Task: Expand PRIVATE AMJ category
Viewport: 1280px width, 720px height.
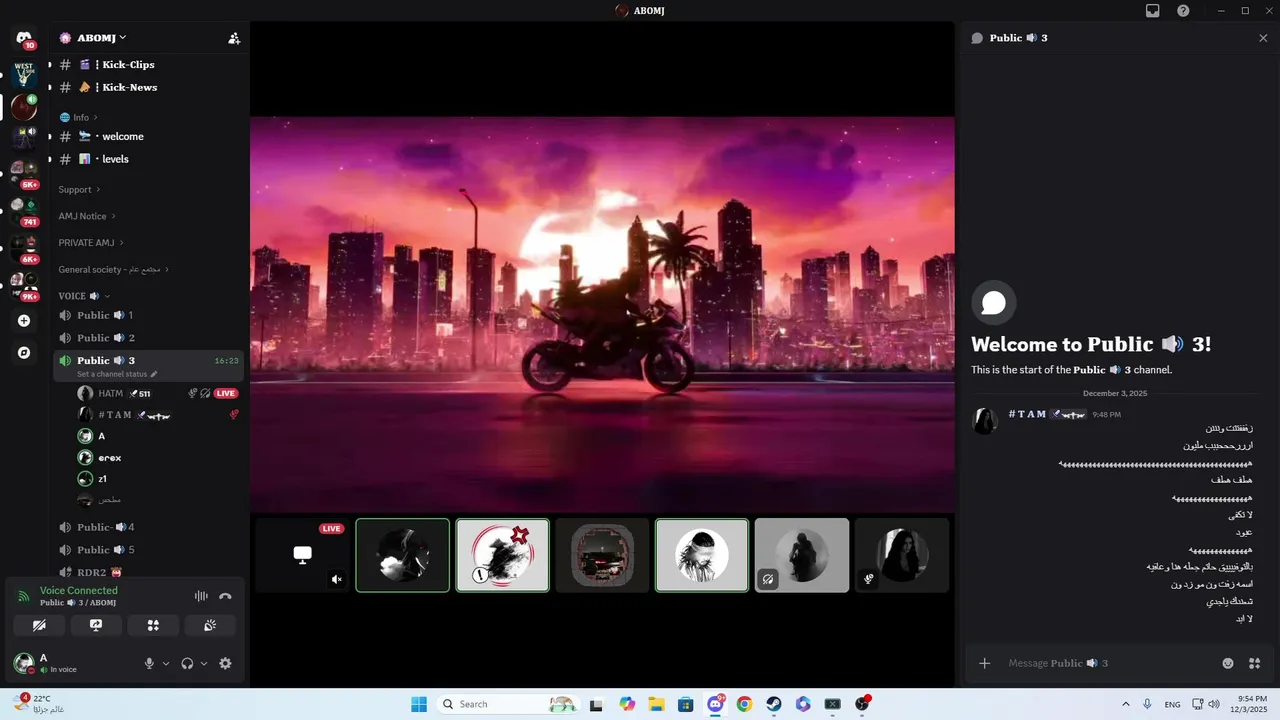Action: coord(90,243)
